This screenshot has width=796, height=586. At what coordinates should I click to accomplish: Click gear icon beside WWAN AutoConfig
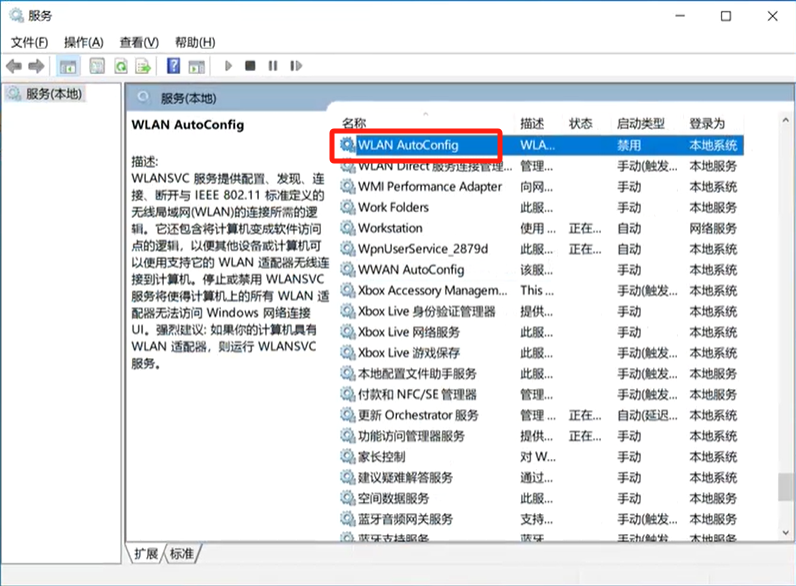347,270
